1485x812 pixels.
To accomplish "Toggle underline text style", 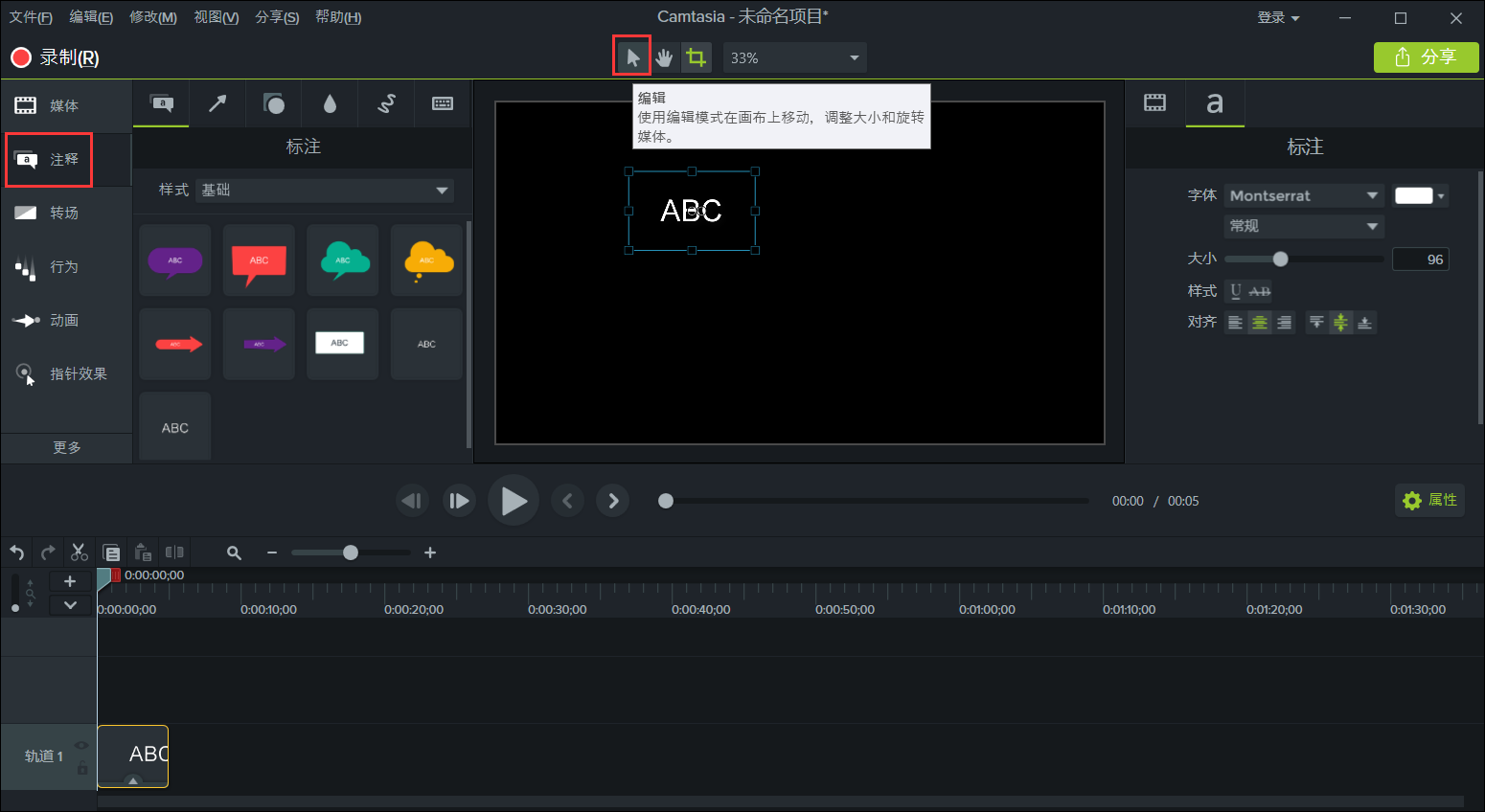I will [1236, 291].
